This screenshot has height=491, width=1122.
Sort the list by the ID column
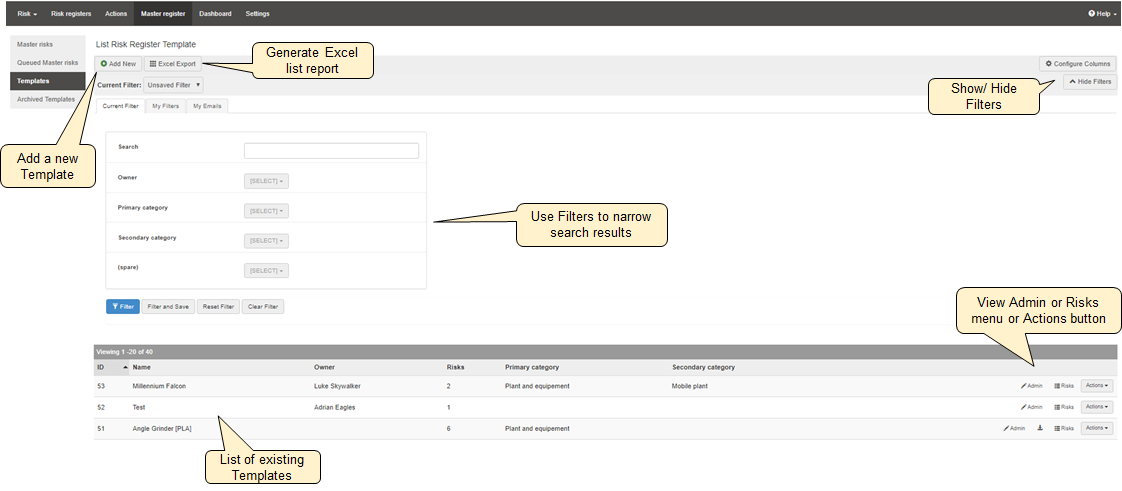(x=101, y=367)
